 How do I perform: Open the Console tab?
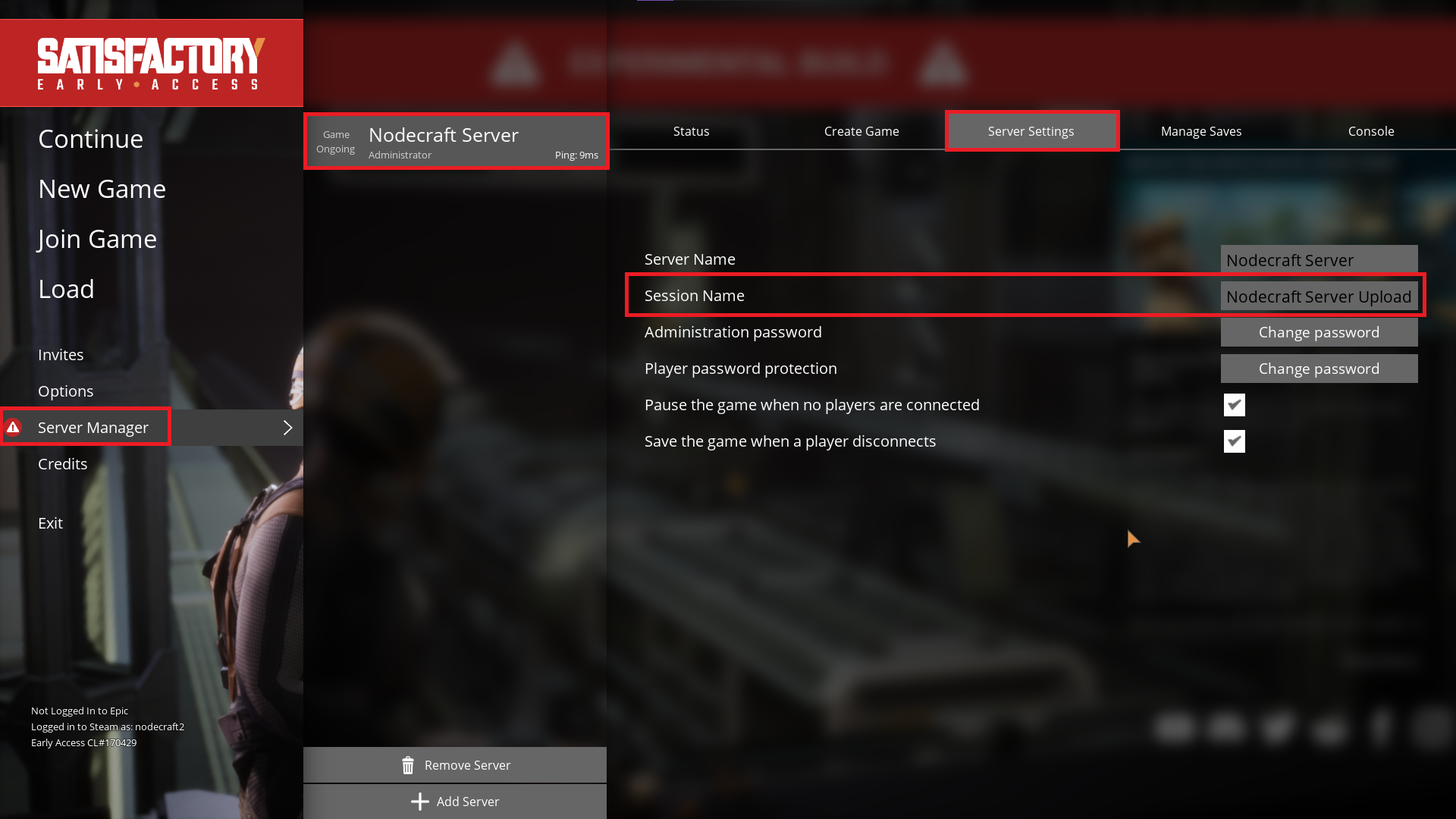[1371, 131]
